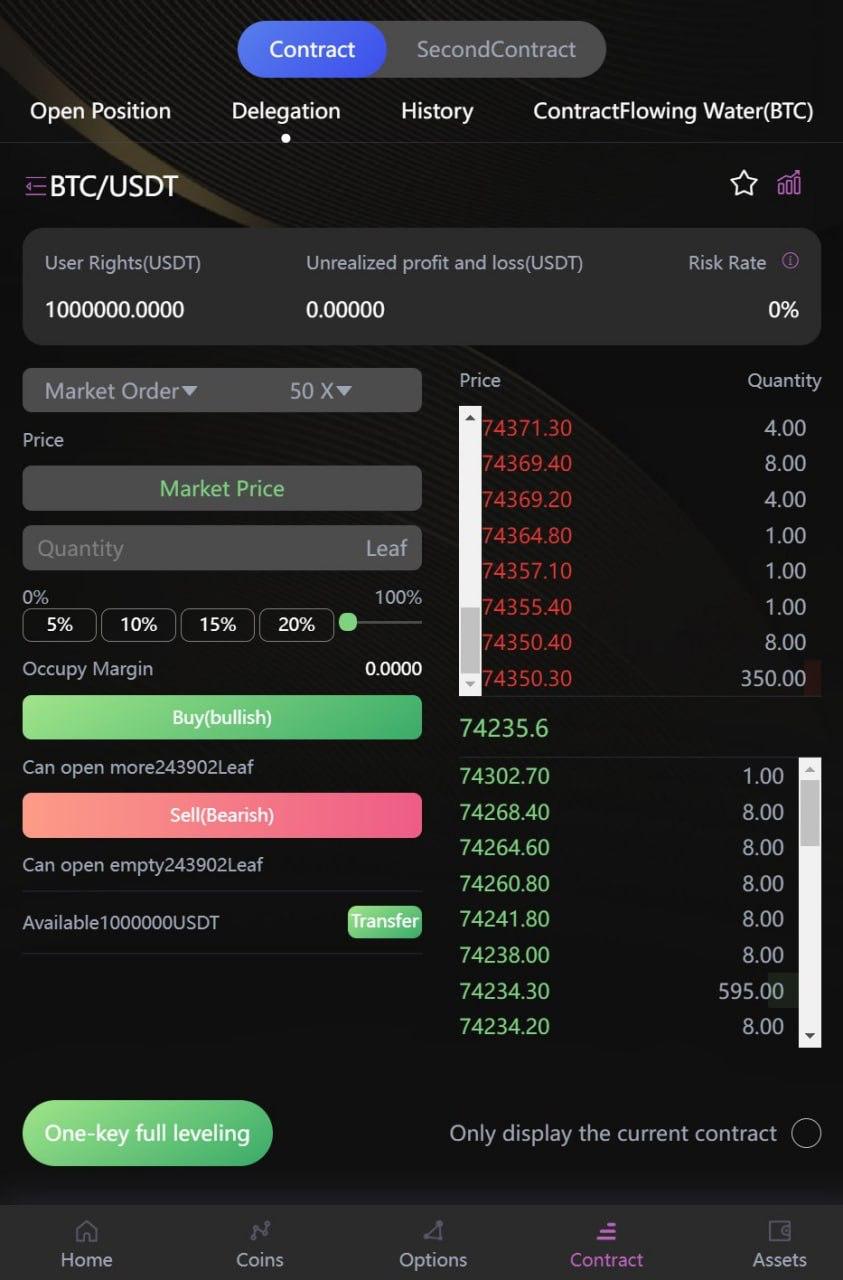
Task: Go to Assets using its bottom icon
Action: pyautogui.click(x=780, y=1242)
